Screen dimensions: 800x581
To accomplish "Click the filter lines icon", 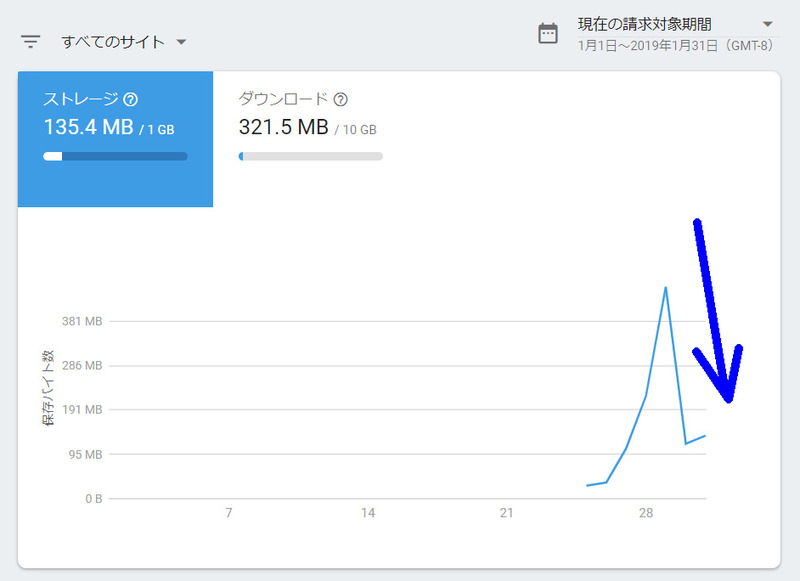I will [30, 42].
